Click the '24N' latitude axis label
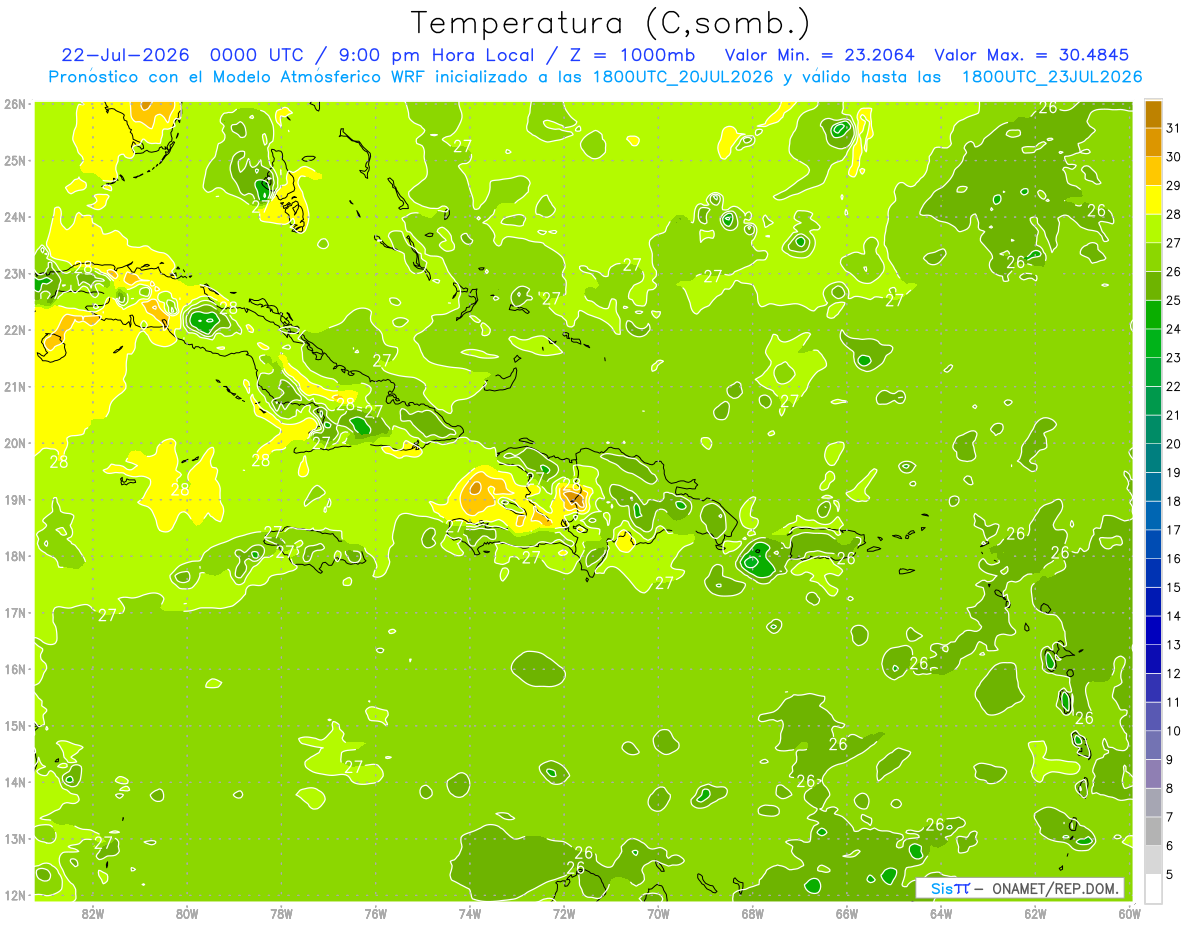The width and height of the screenshot is (1200, 927). (x=15, y=217)
